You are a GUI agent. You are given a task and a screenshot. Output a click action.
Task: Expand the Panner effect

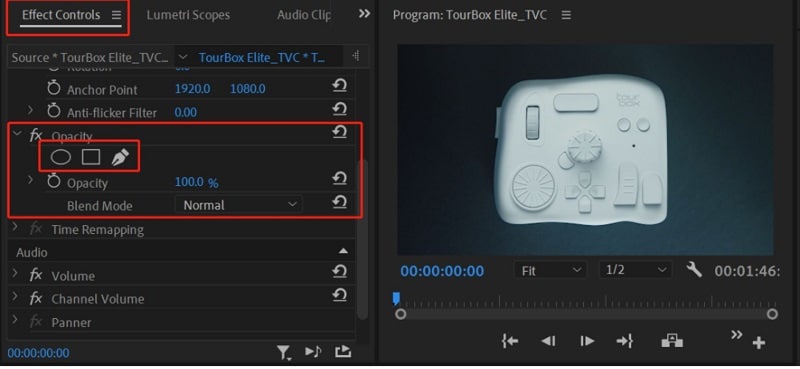(x=15, y=320)
